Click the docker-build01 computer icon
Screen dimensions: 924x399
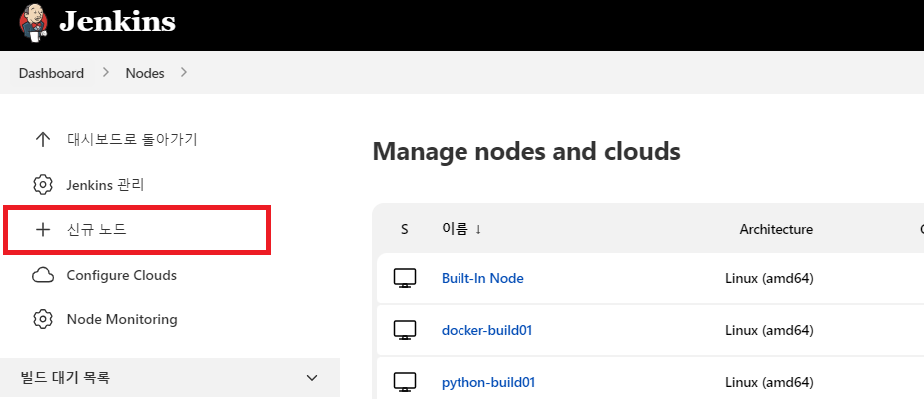[x=405, y=330]
